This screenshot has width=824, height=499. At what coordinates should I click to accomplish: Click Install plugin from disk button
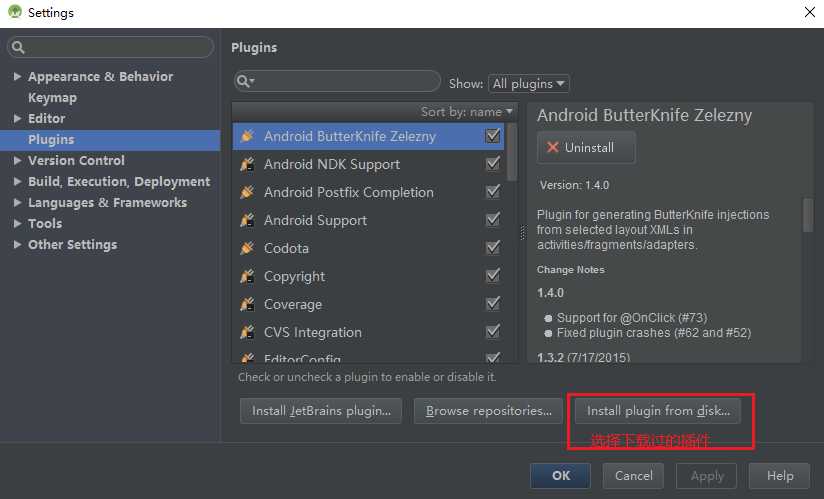[658, 411]
